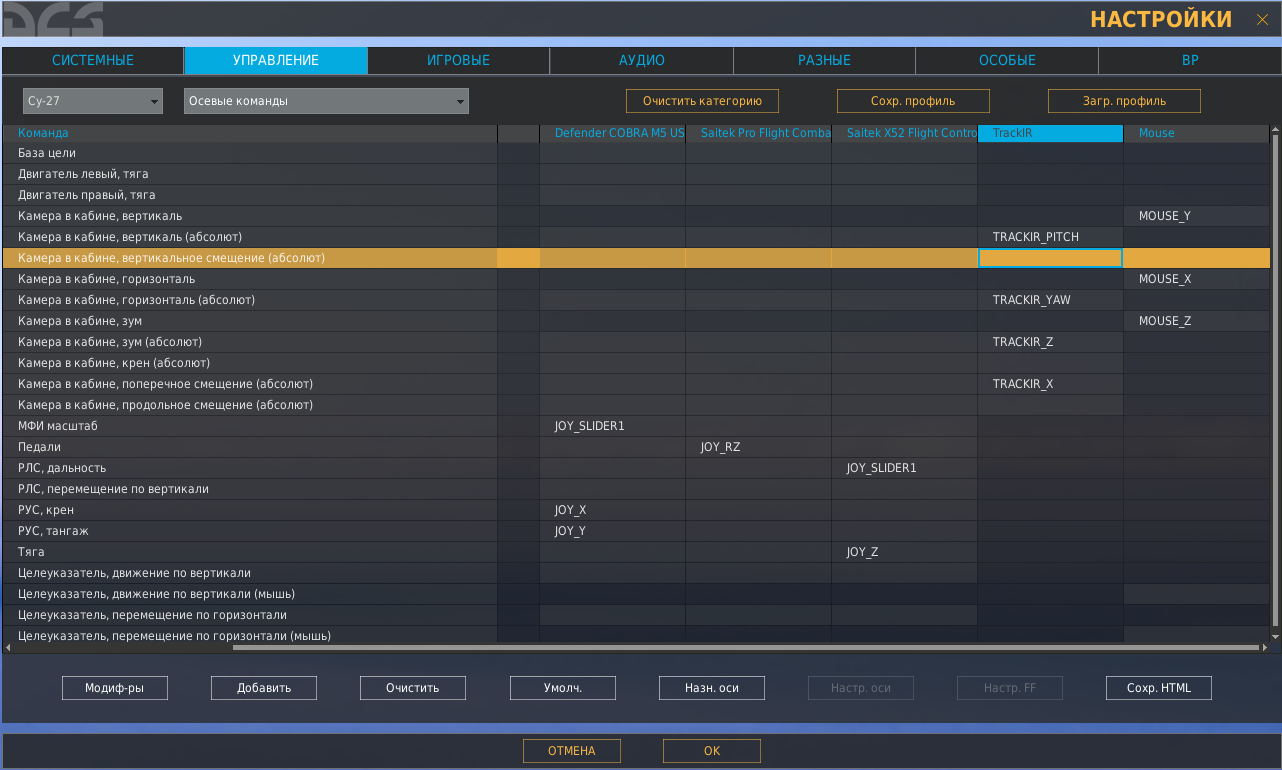Switch to the СИСТЕМНЫЕ tab
The image size is (1282, 770).
(x=93, y=60)
